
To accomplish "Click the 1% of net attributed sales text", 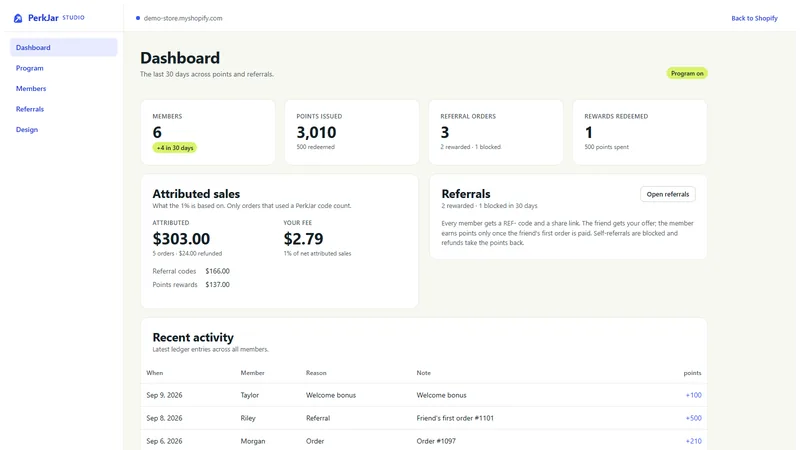I will tap(317, 254).
